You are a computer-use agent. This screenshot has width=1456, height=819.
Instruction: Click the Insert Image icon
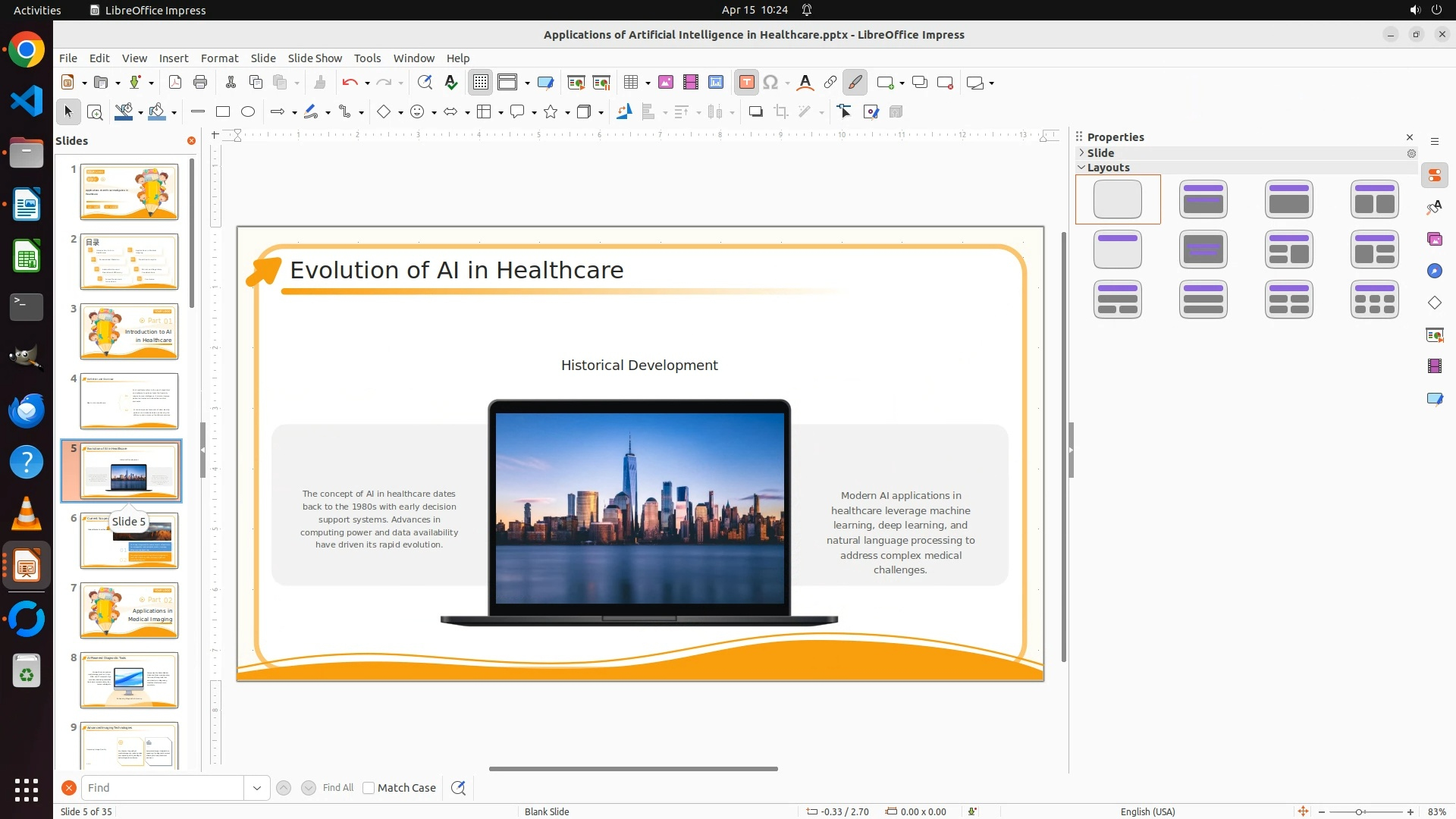point(666,83)
